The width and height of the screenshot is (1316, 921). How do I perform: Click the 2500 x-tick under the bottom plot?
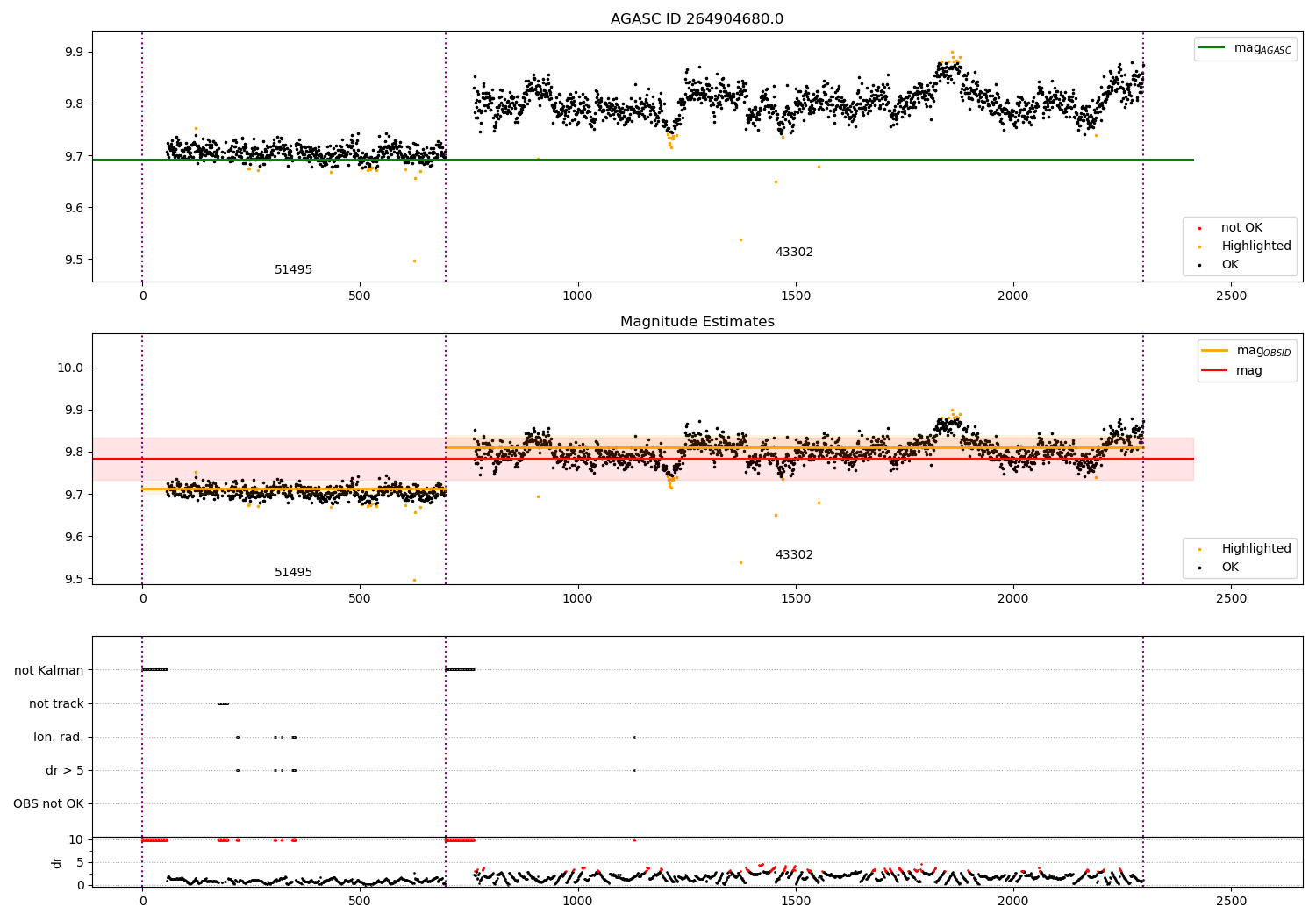click(1231, 901)
